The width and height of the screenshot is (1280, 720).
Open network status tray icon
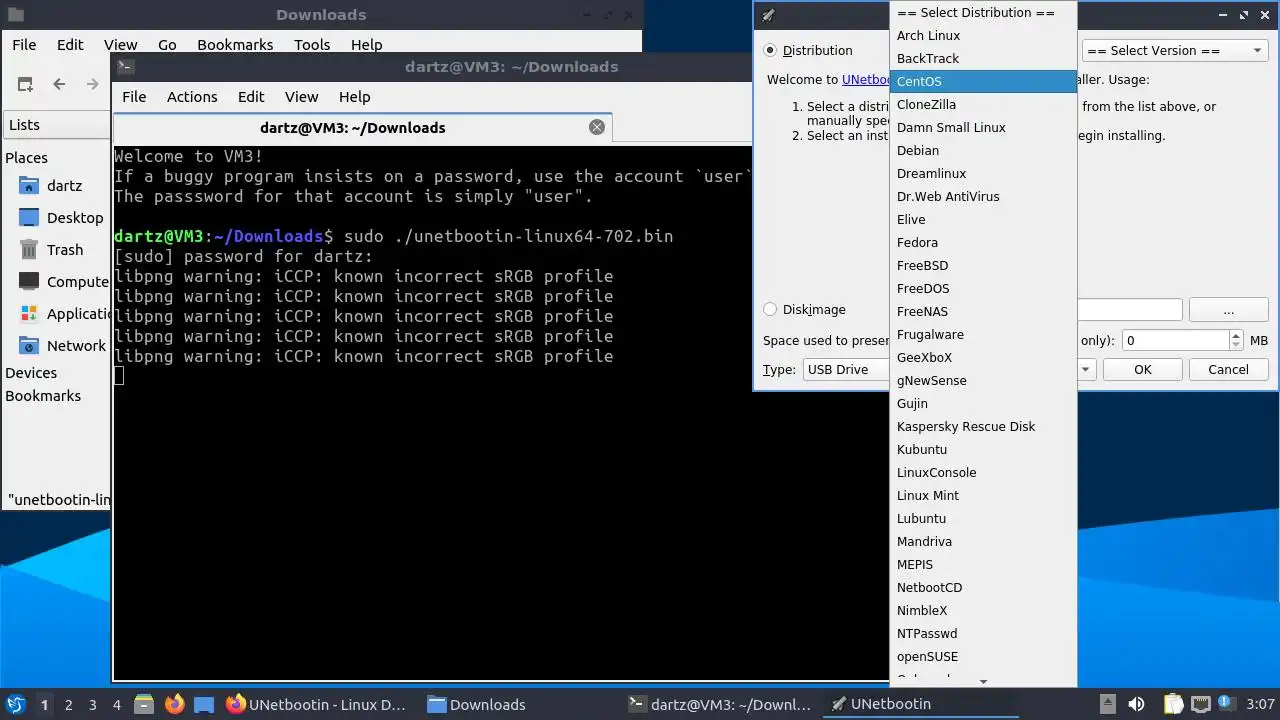[1201, 704]
